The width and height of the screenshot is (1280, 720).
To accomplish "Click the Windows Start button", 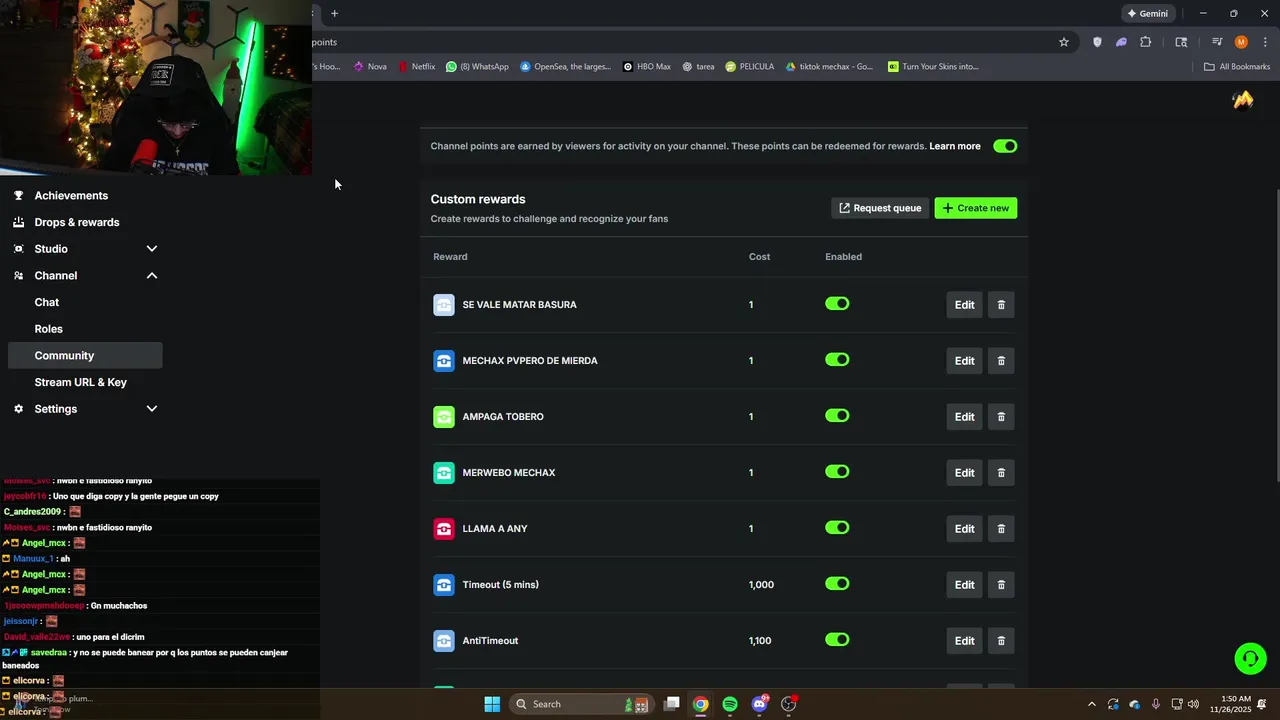I will tap(492, 704).
